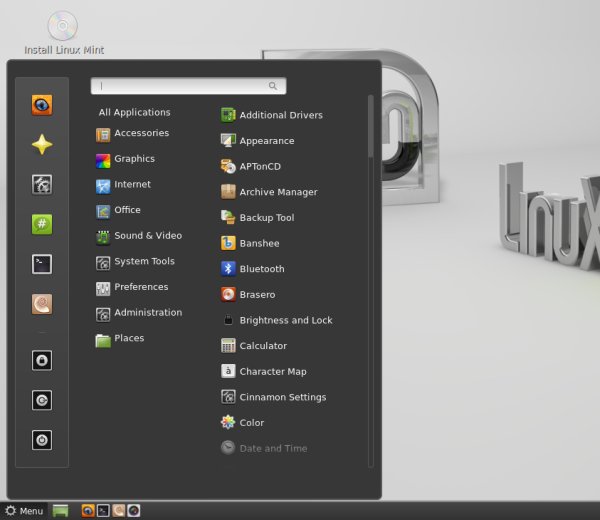Launch the Banshee media player
The image size is (600, 520).
[x=259, y=243]
